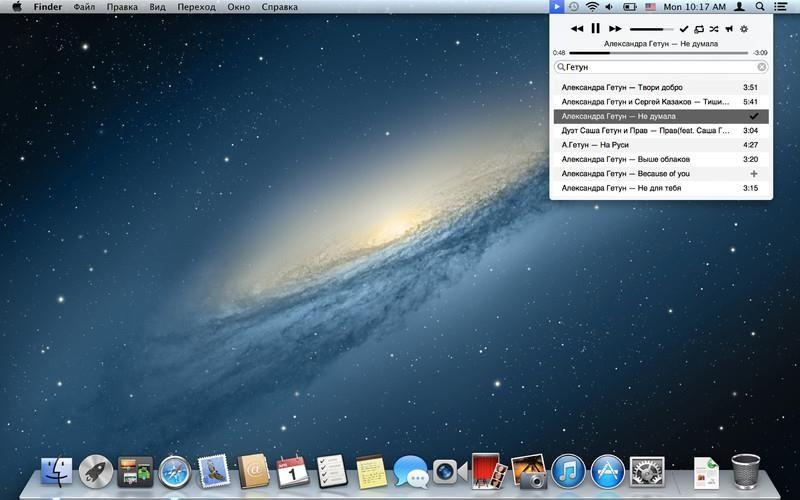Open Messages from the Dock
Viewport: 800px width, 500px height.
[411, 472]
